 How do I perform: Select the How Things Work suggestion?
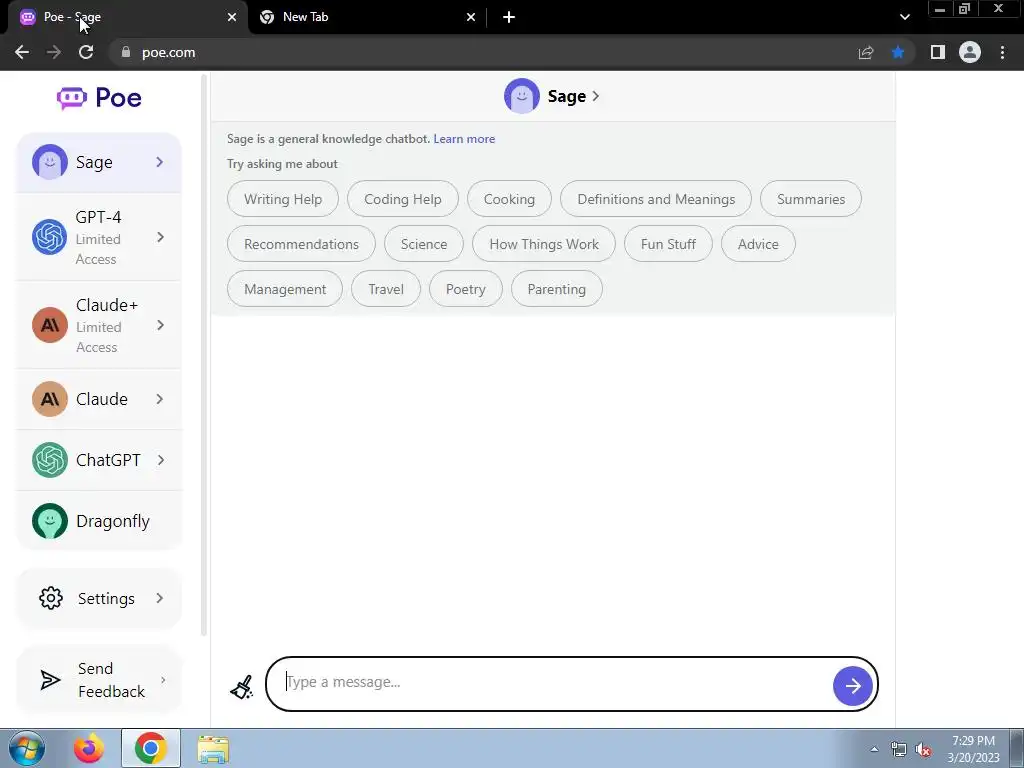(x=544, y=244)
